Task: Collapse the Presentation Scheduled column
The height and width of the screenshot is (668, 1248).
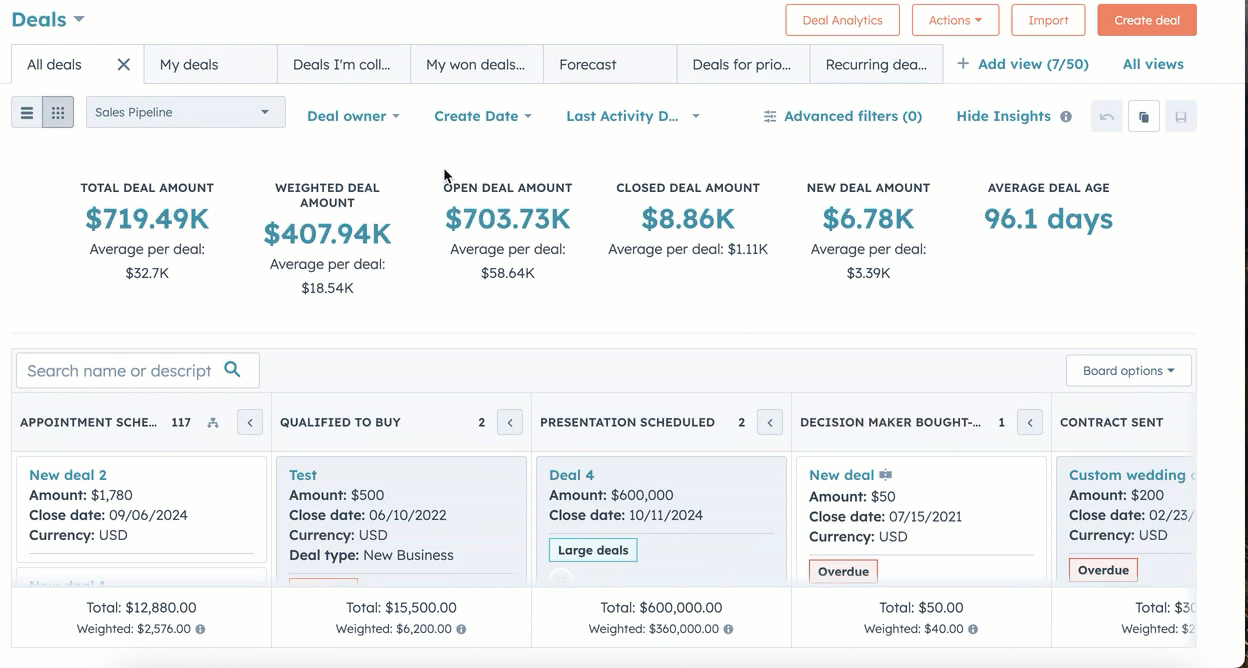Action: [770, 423]
